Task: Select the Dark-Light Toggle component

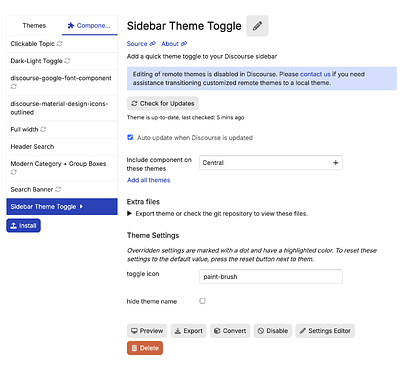Action: coord(62,61)
